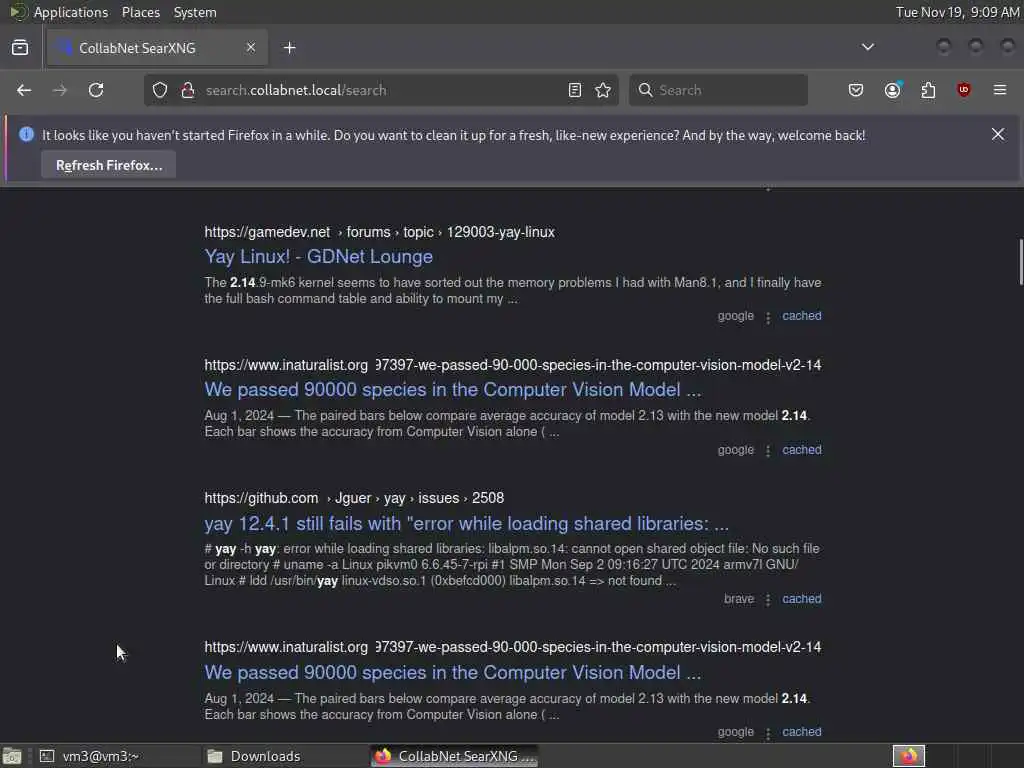Show site security lock information

point(188,90)
